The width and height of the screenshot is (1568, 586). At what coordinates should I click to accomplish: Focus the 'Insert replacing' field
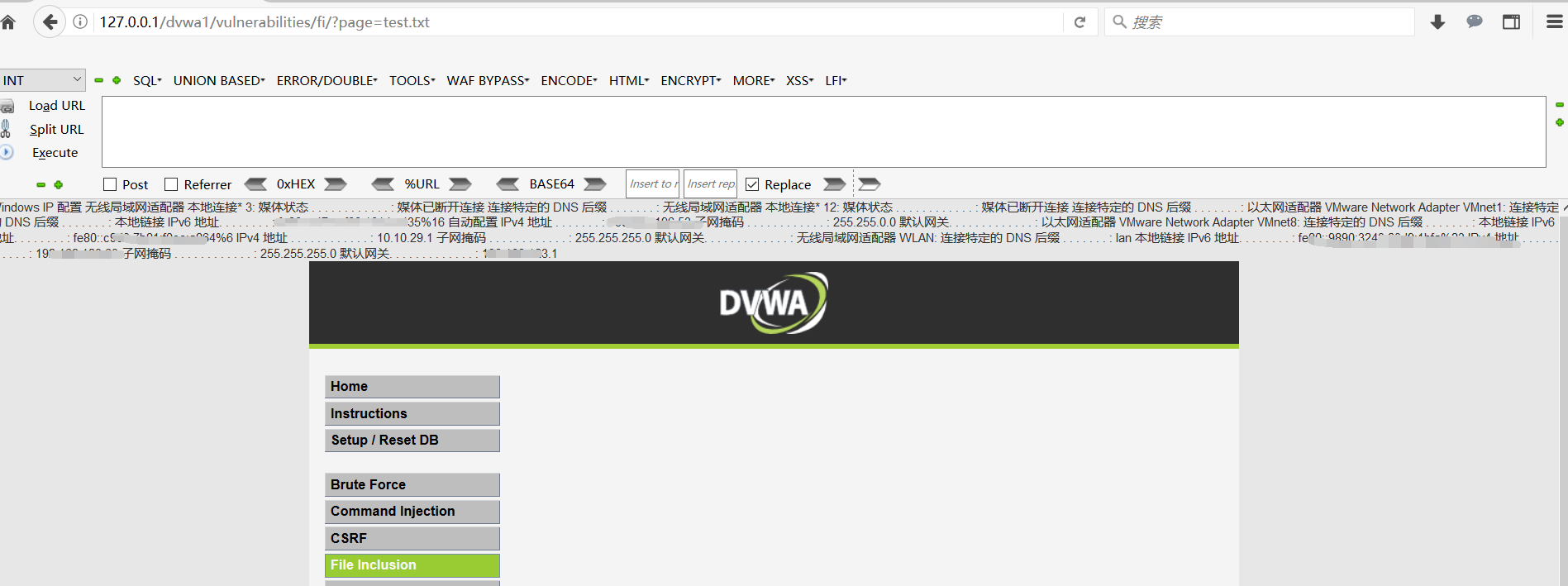(710, 184)
